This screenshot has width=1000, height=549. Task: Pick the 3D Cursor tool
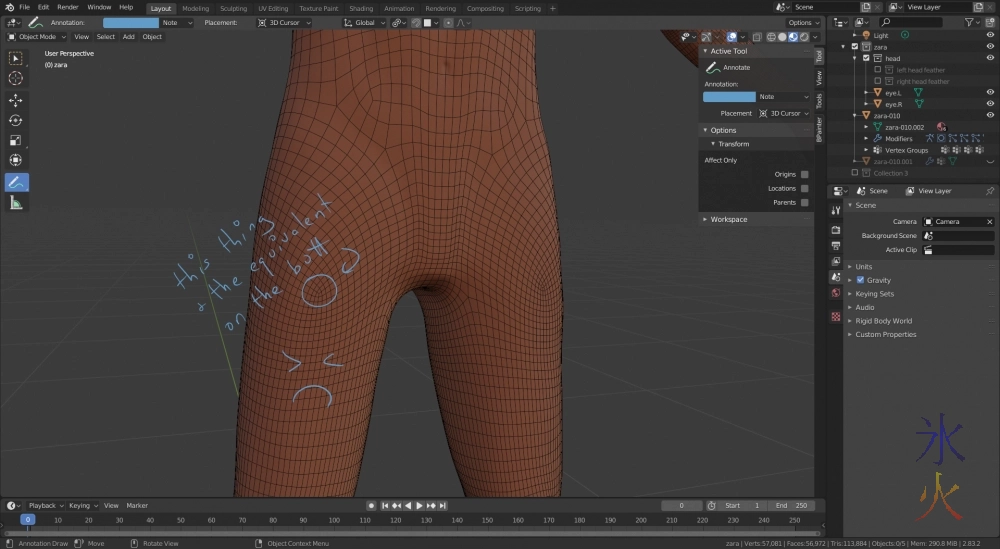click(x=16, y=78)
